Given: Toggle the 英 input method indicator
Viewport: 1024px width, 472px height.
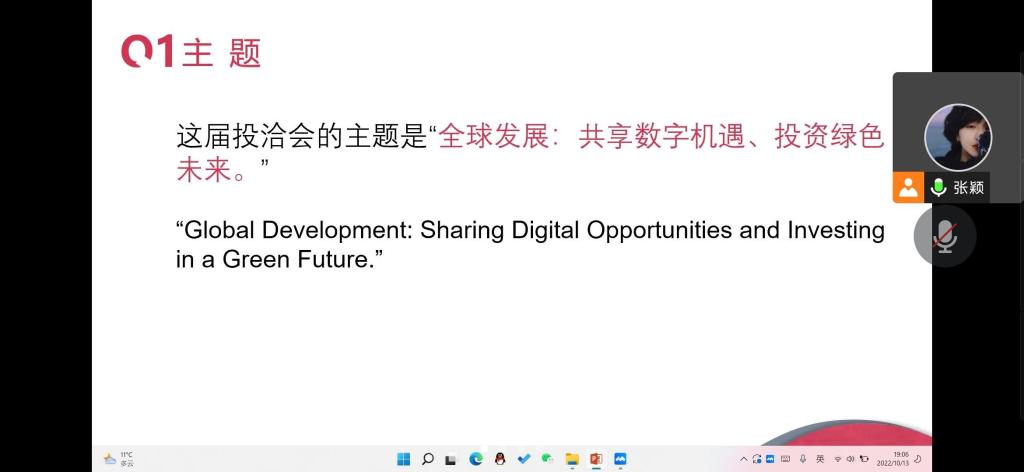Looking at the screenshot, I should [820, 459].
